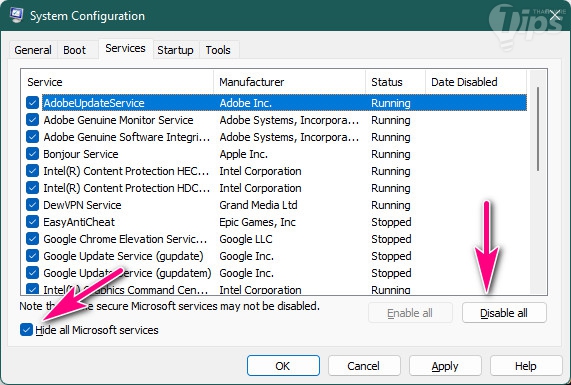Screen dimensions: 571x385
Task: Sort by the Status column header
Action: coord(395,82)
